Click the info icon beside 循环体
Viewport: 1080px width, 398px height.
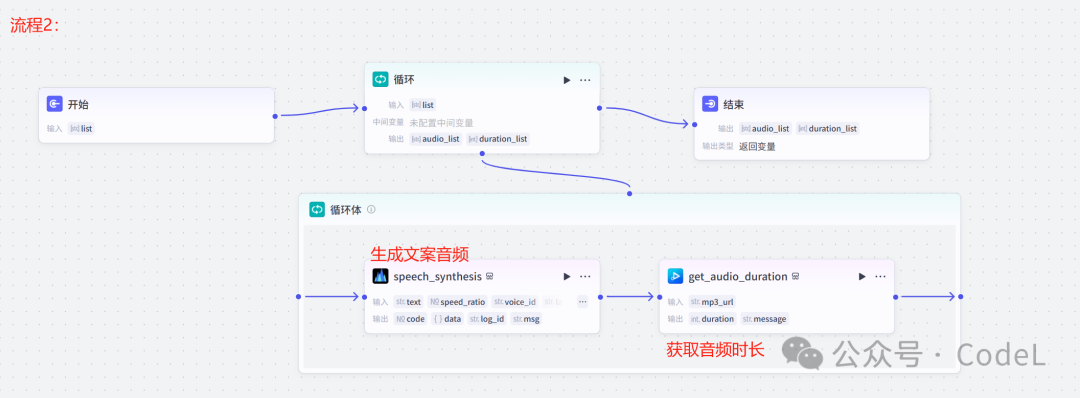pyautogui.click(x=371, y=209)
